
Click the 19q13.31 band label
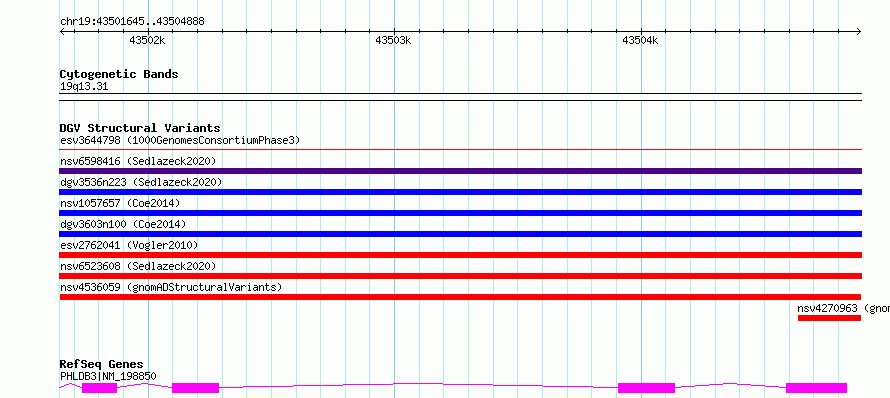point(84,87)
